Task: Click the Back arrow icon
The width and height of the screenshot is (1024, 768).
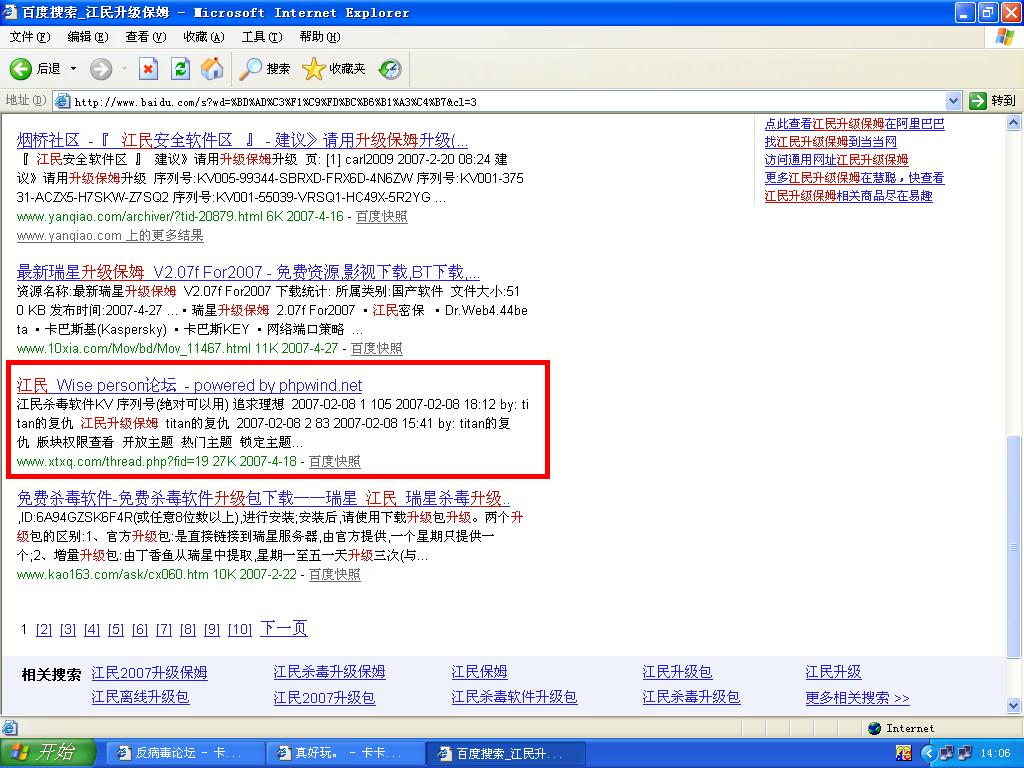Action: pos(20,69)
